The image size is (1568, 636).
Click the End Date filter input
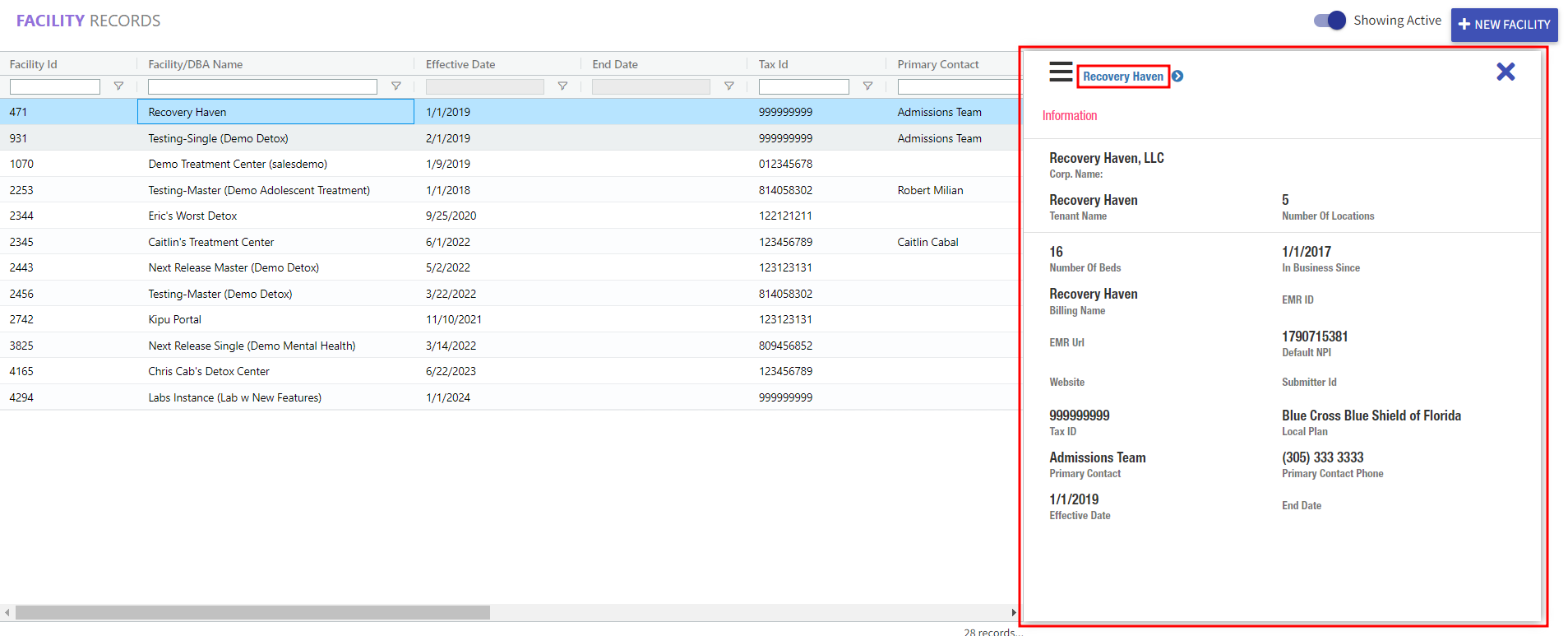[x=651, y=86]
